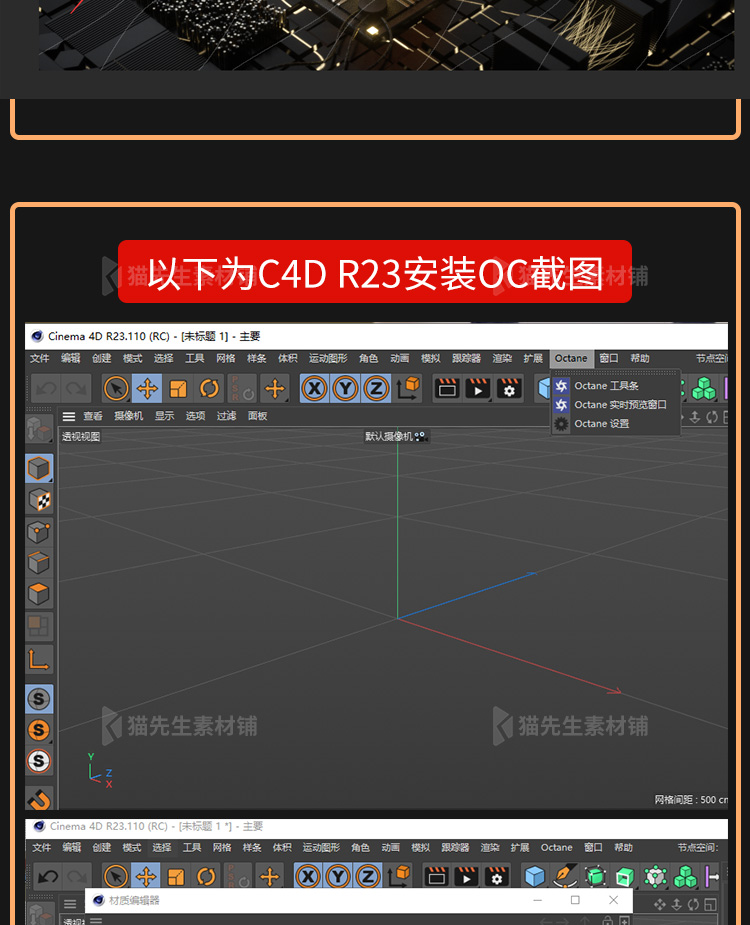Click the magnet icon in upper sidebar
Screen dimensions: 750x925
pyautogui.click(x=39, y=799)
